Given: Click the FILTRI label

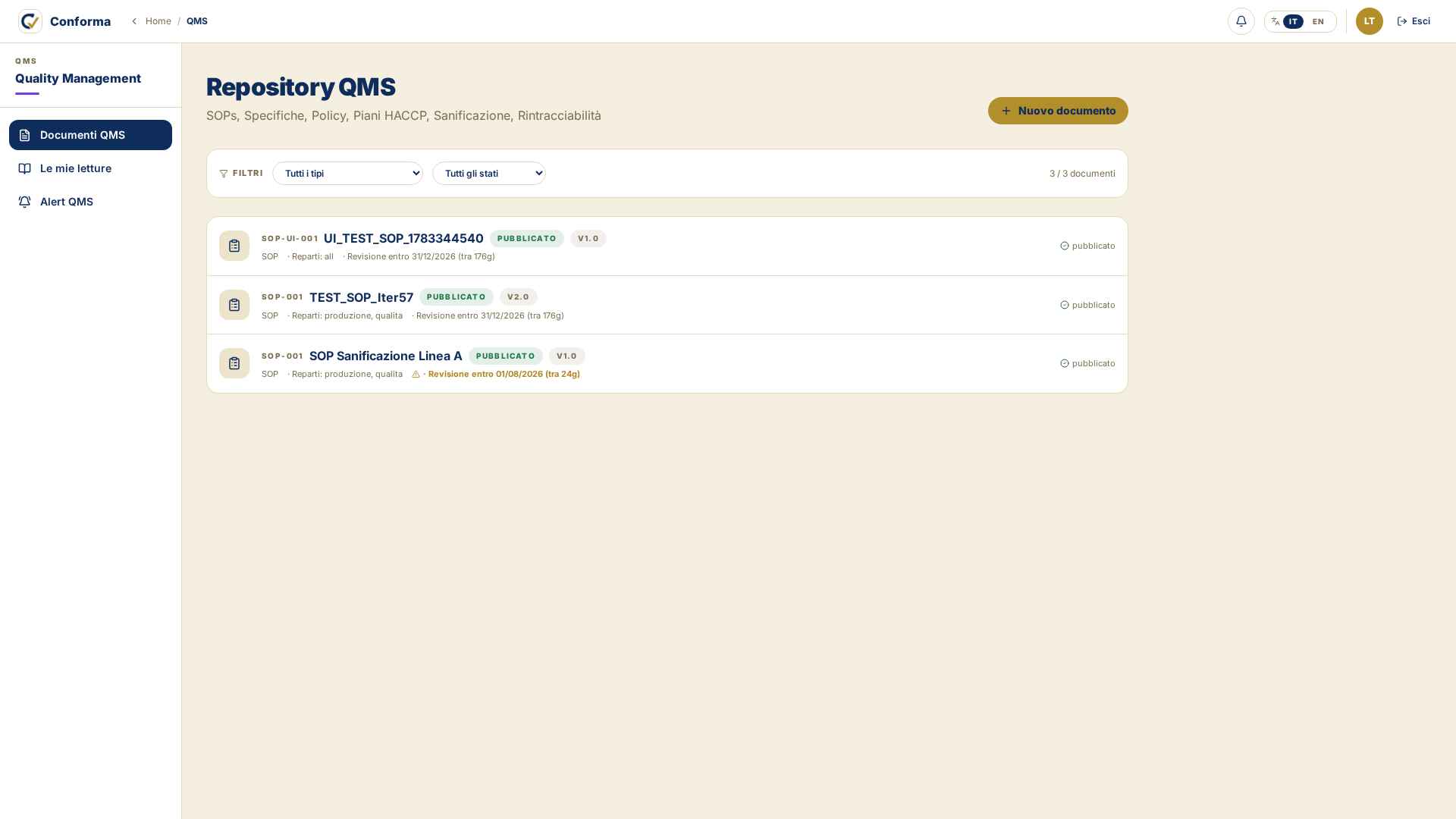Looking at the screenshot, I should pos(248,174).
